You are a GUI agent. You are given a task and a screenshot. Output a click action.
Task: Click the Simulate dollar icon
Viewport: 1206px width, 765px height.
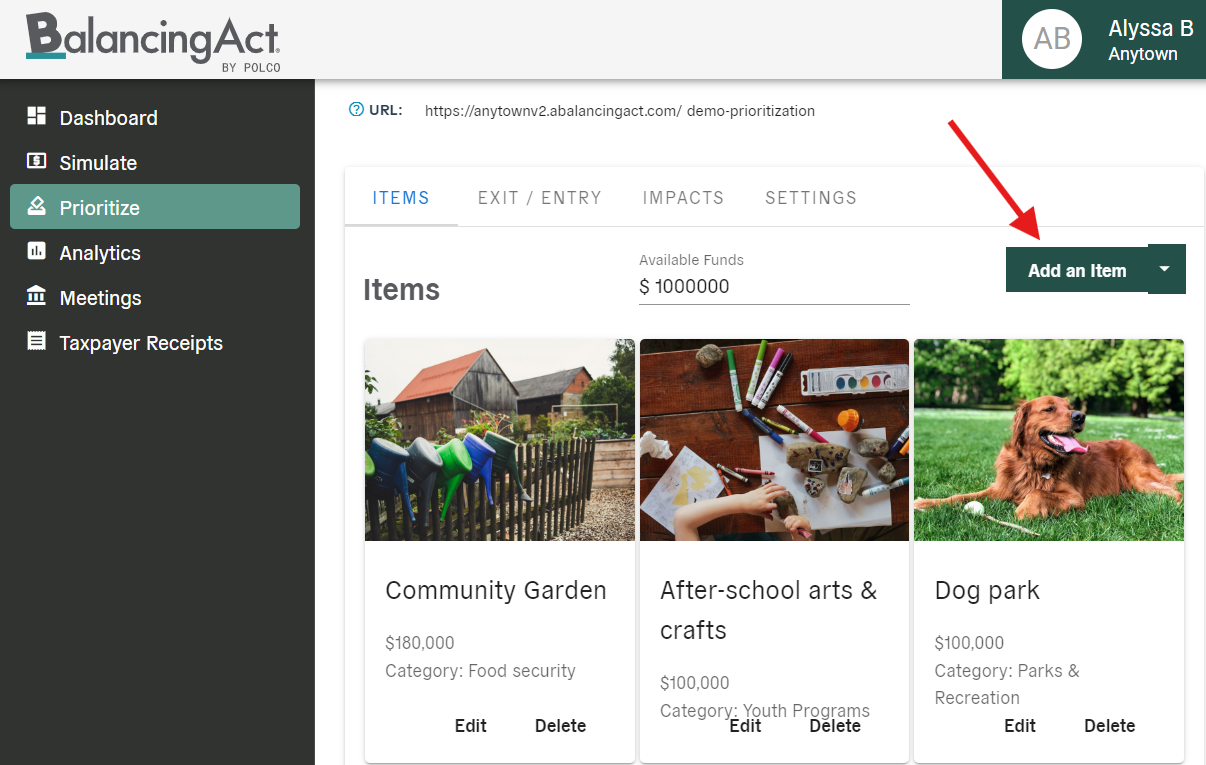pyautogui.click(x=37, y=161)
